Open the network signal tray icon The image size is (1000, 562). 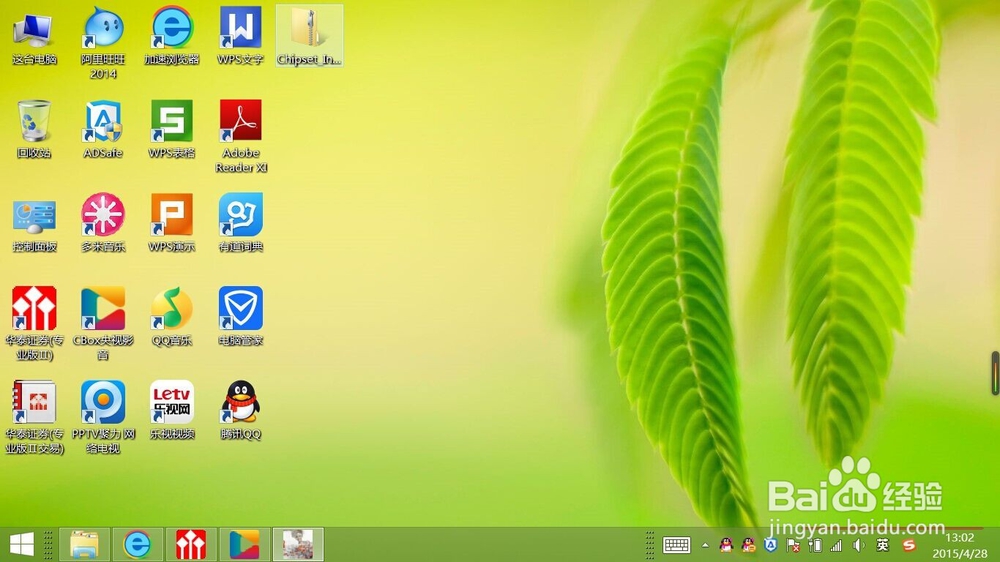coord(836,545)
